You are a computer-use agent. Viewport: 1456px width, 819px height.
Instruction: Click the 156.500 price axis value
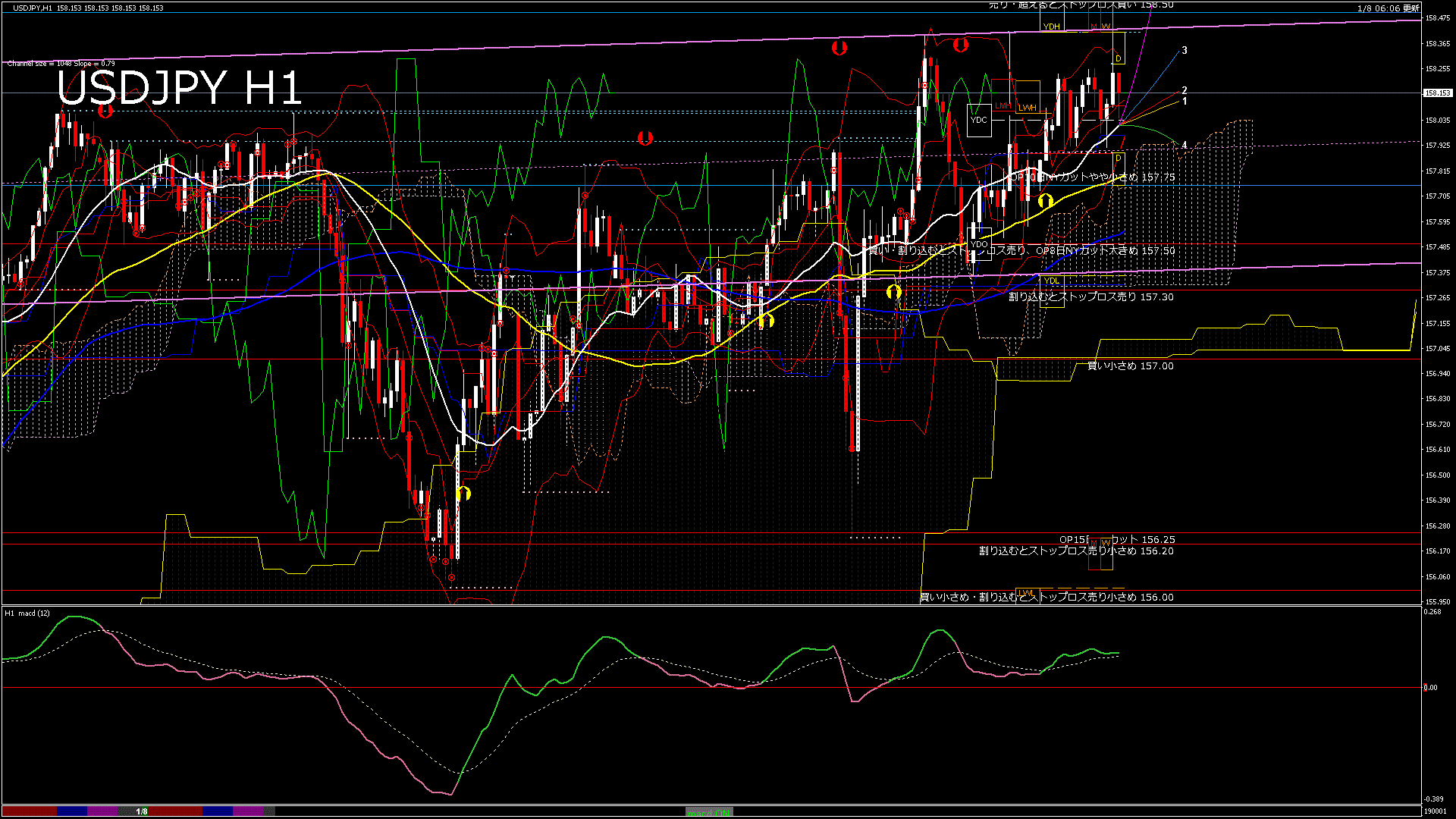(1438, 475)
